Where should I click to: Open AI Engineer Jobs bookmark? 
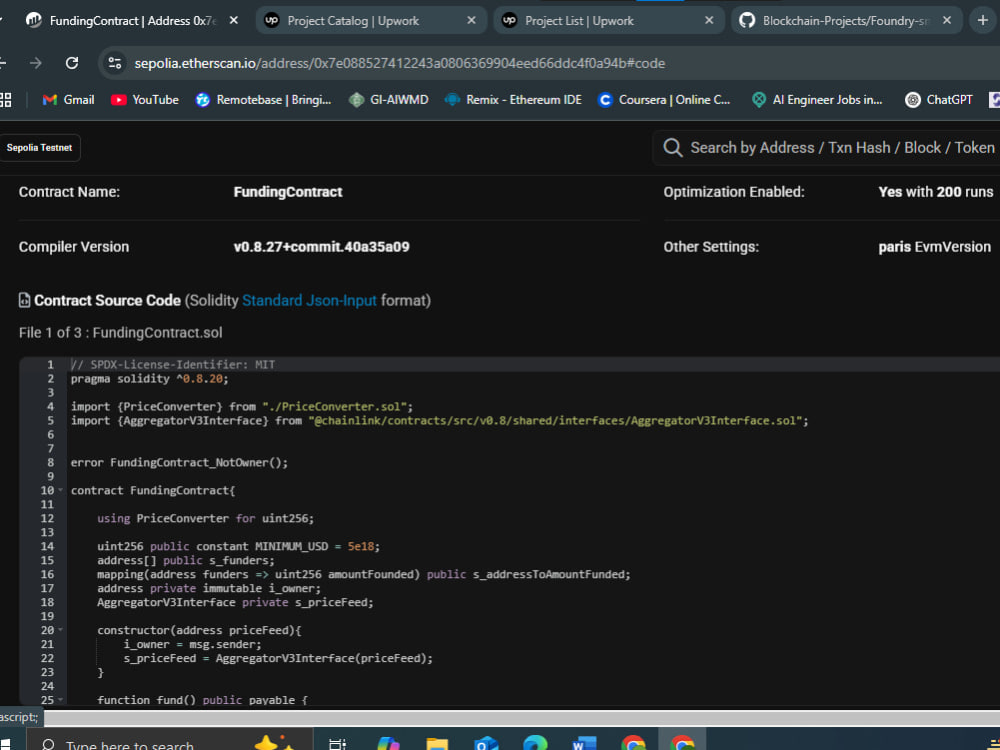click(817, 99)
